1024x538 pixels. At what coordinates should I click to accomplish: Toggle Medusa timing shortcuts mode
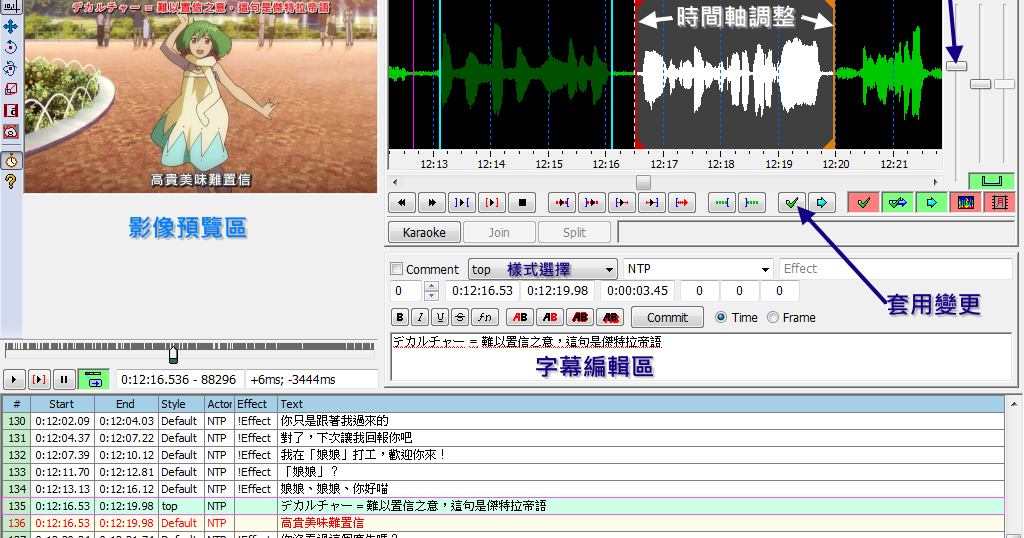pyautogui.click(x=999, y=202)
